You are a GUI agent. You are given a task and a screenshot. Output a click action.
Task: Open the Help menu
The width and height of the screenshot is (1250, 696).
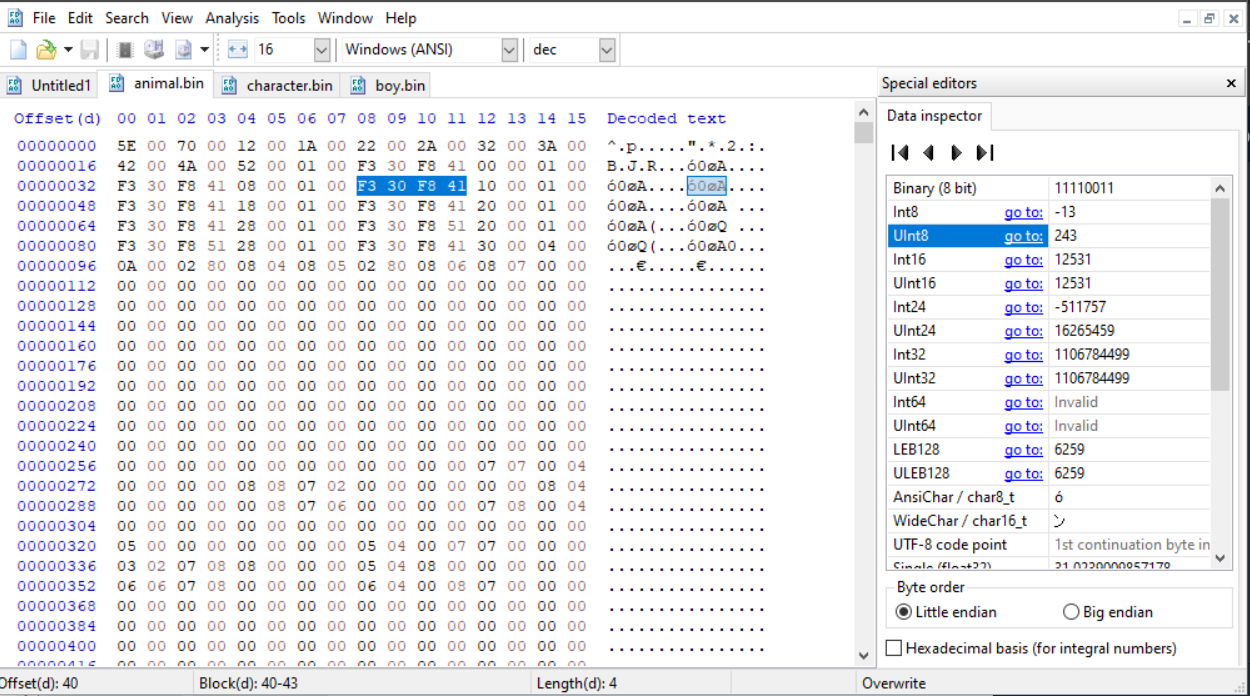coord(401,18)
